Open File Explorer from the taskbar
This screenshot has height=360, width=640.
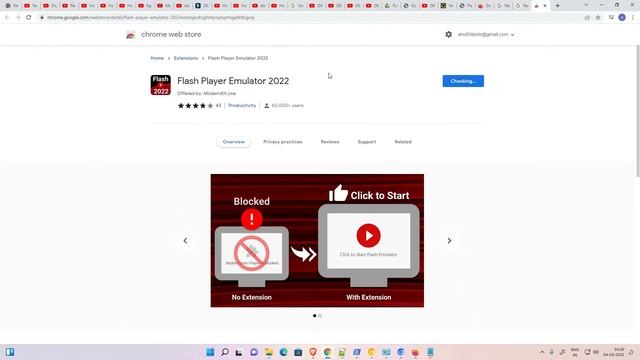pyautogui.click(x=269, y=352)
